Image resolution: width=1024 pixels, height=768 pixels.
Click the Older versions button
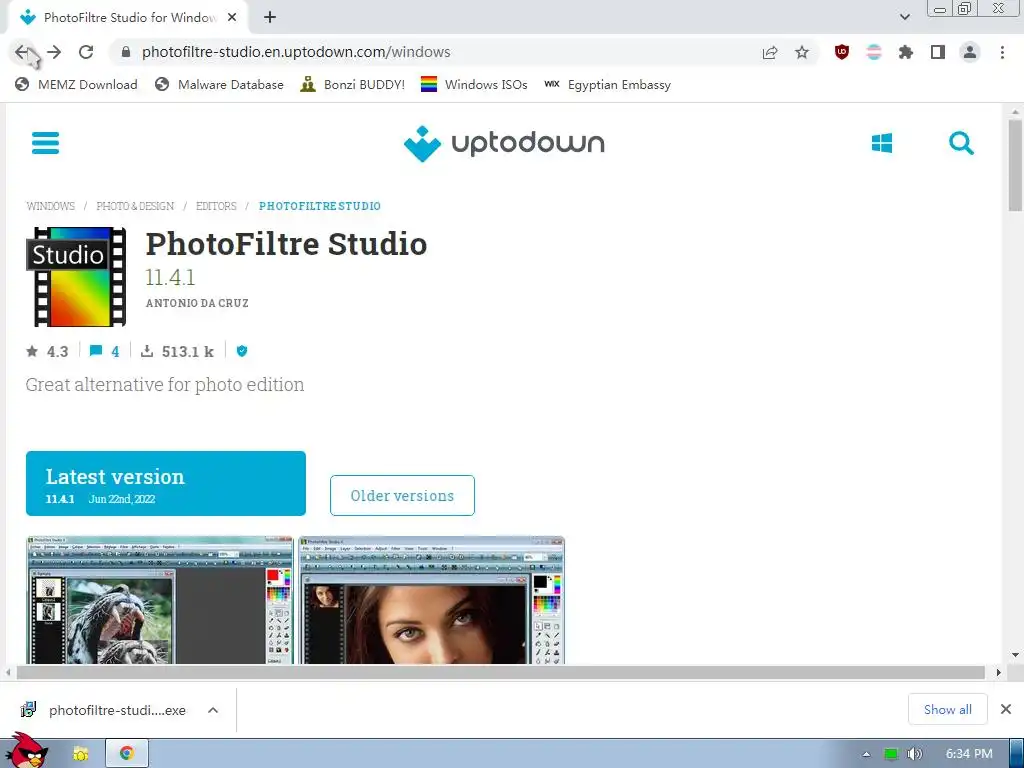pos(402,496)
